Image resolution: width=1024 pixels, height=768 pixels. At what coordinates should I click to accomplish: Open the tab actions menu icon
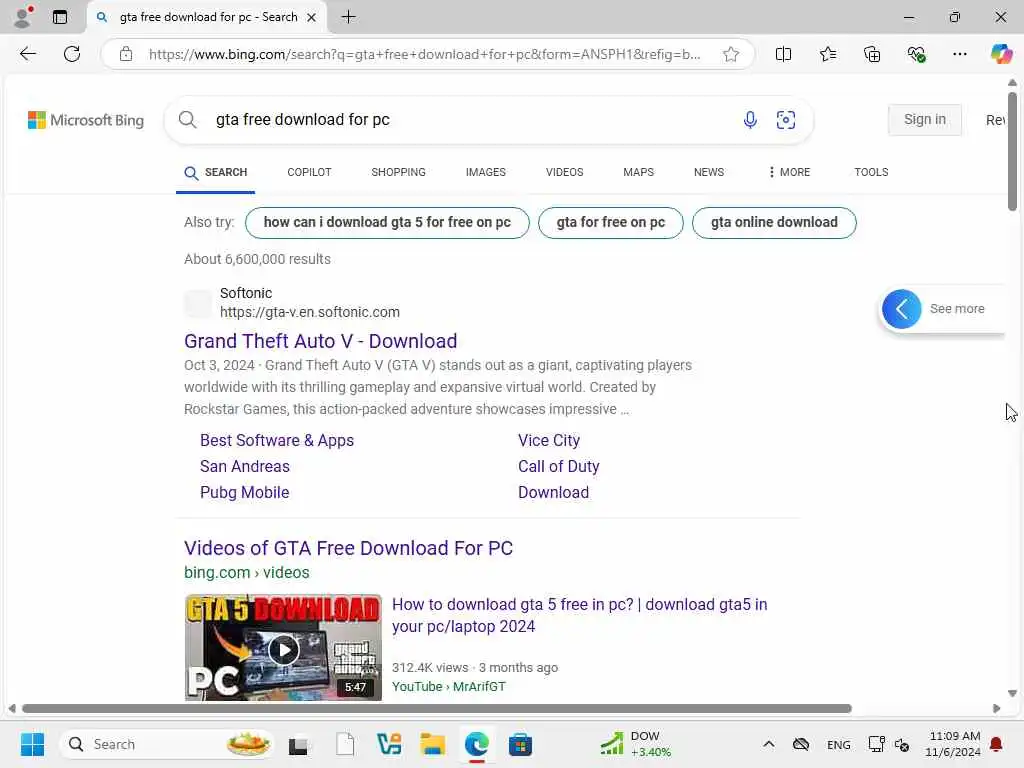(60, 17)
